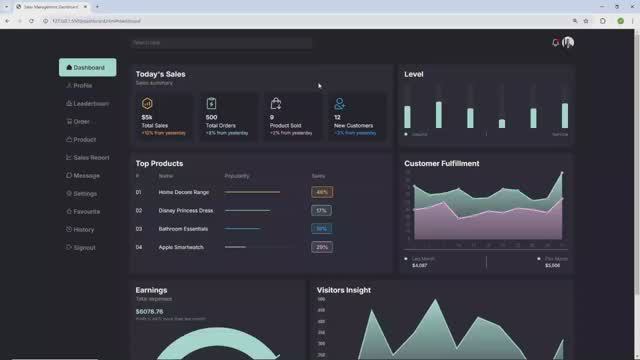Click Signout in the sidebar

(81, 247)
